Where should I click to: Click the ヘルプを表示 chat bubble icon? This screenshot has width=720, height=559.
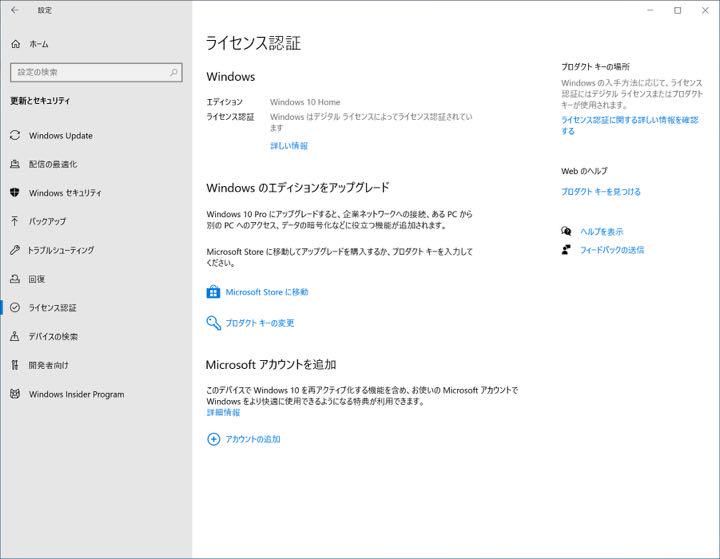566,231
